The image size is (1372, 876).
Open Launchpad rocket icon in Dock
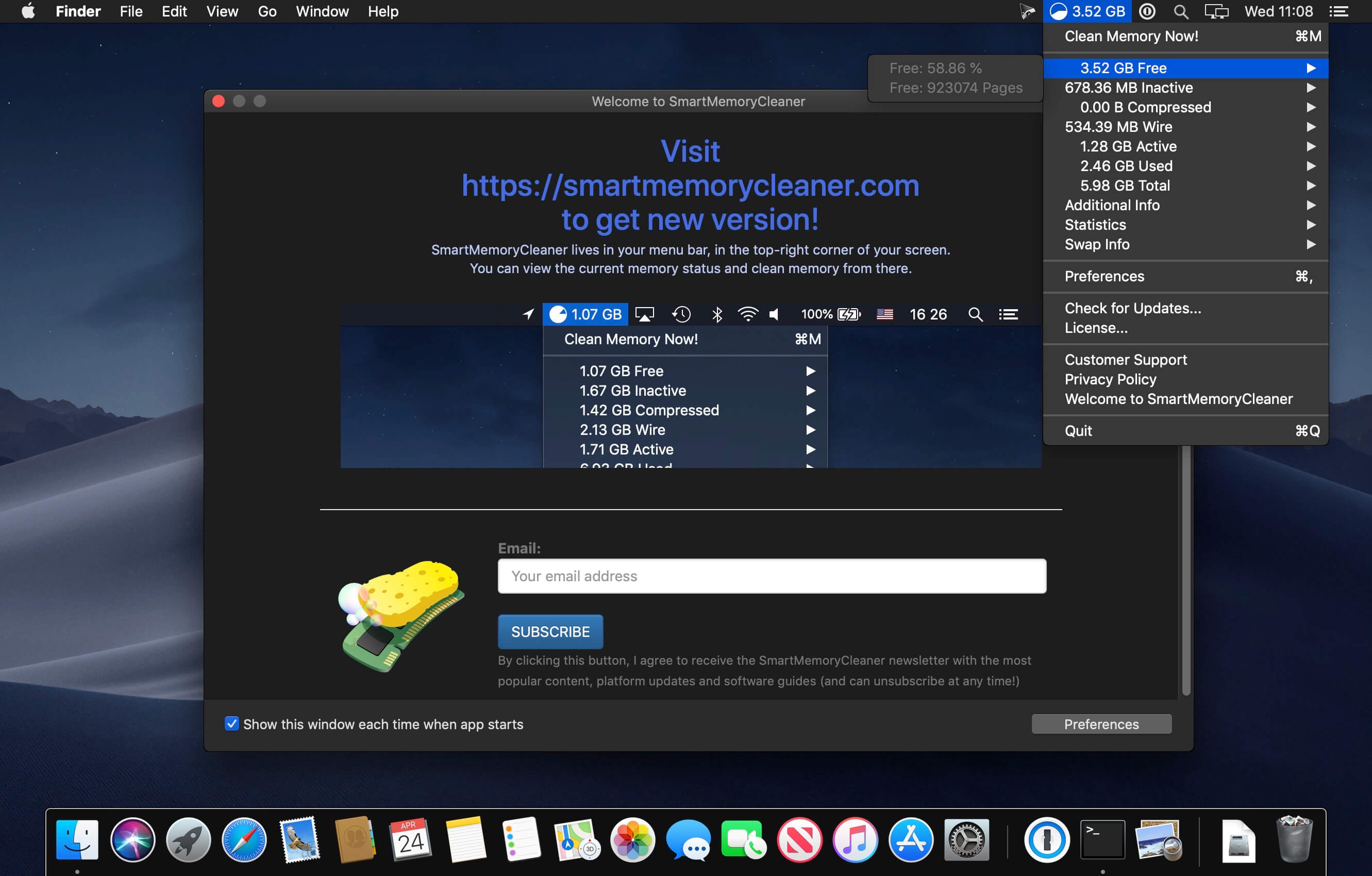click(x=188, y=839)
